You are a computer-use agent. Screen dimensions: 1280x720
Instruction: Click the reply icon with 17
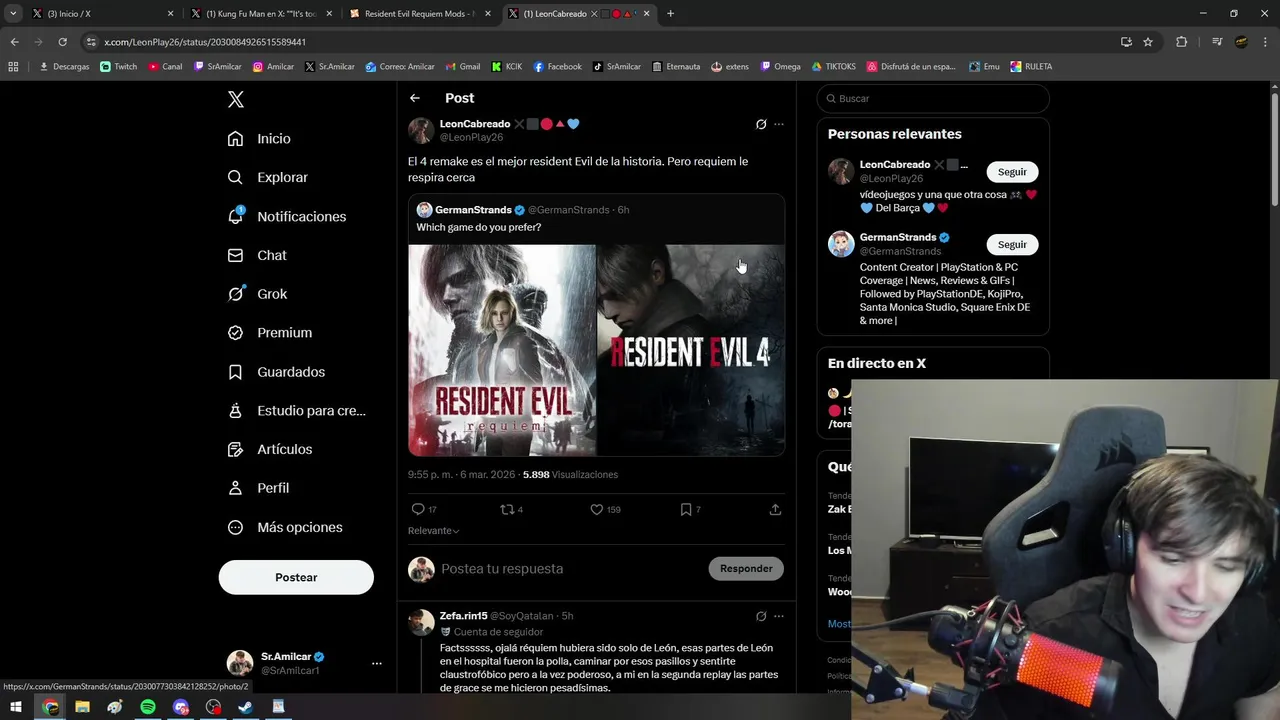tap(424, 509)
